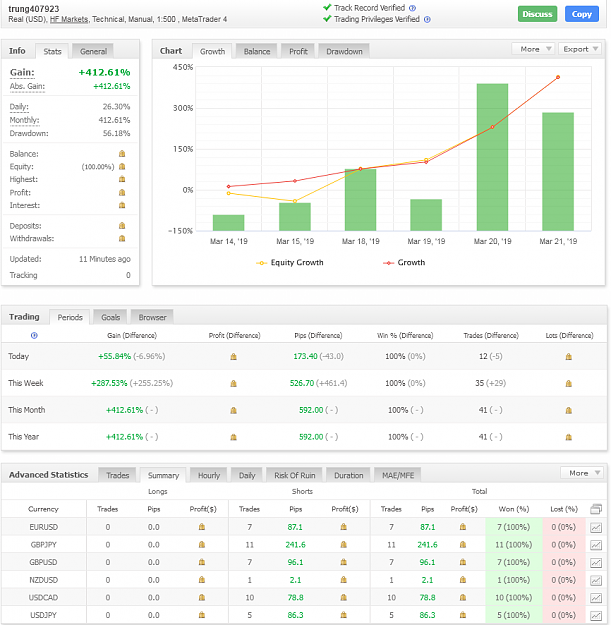Click the Gain label in Info panel

tap(22, 72)
